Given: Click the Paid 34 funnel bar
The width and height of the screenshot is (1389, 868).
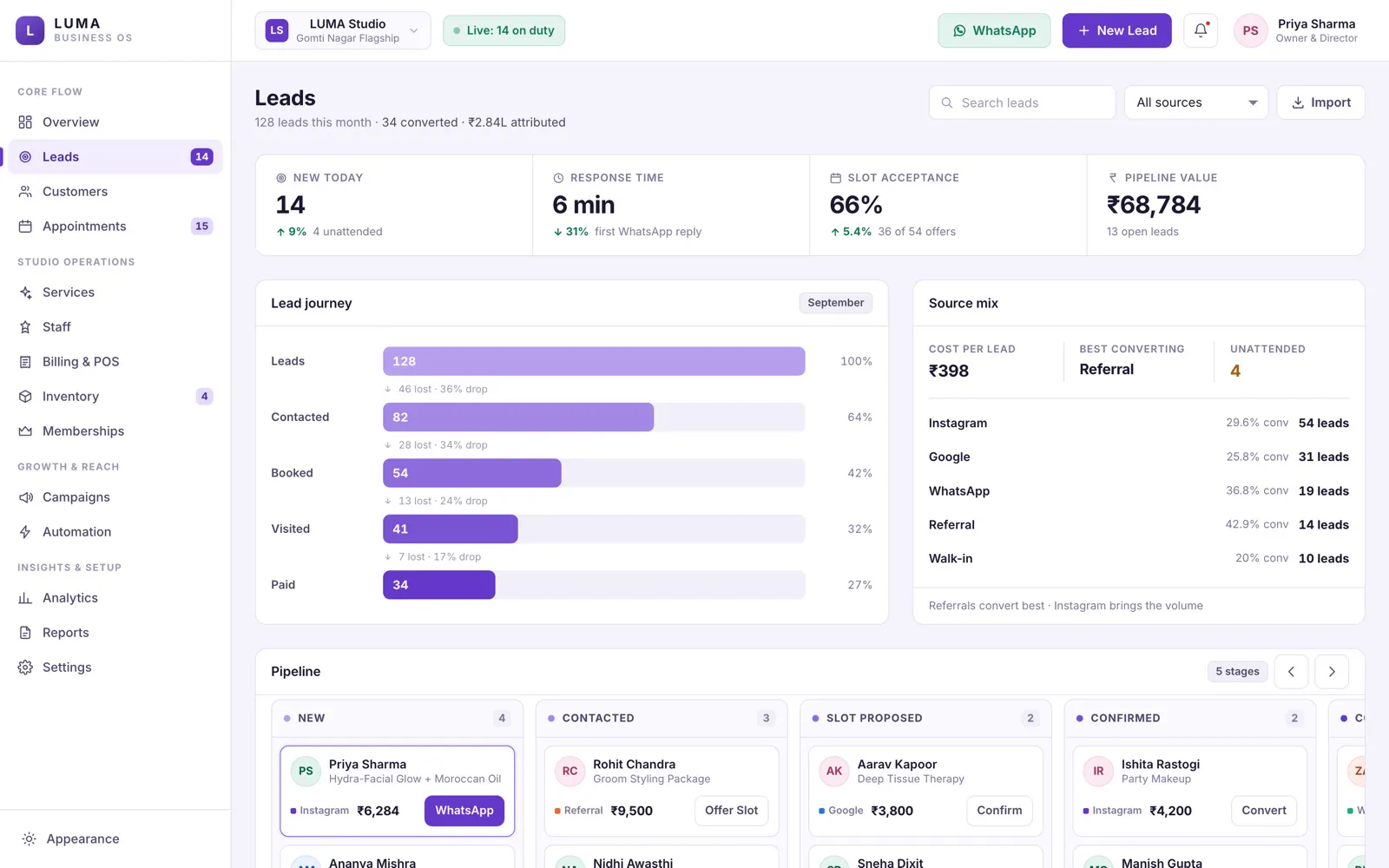Looking at the screenshot, I should pyautogui.click(x=439, y=585).
